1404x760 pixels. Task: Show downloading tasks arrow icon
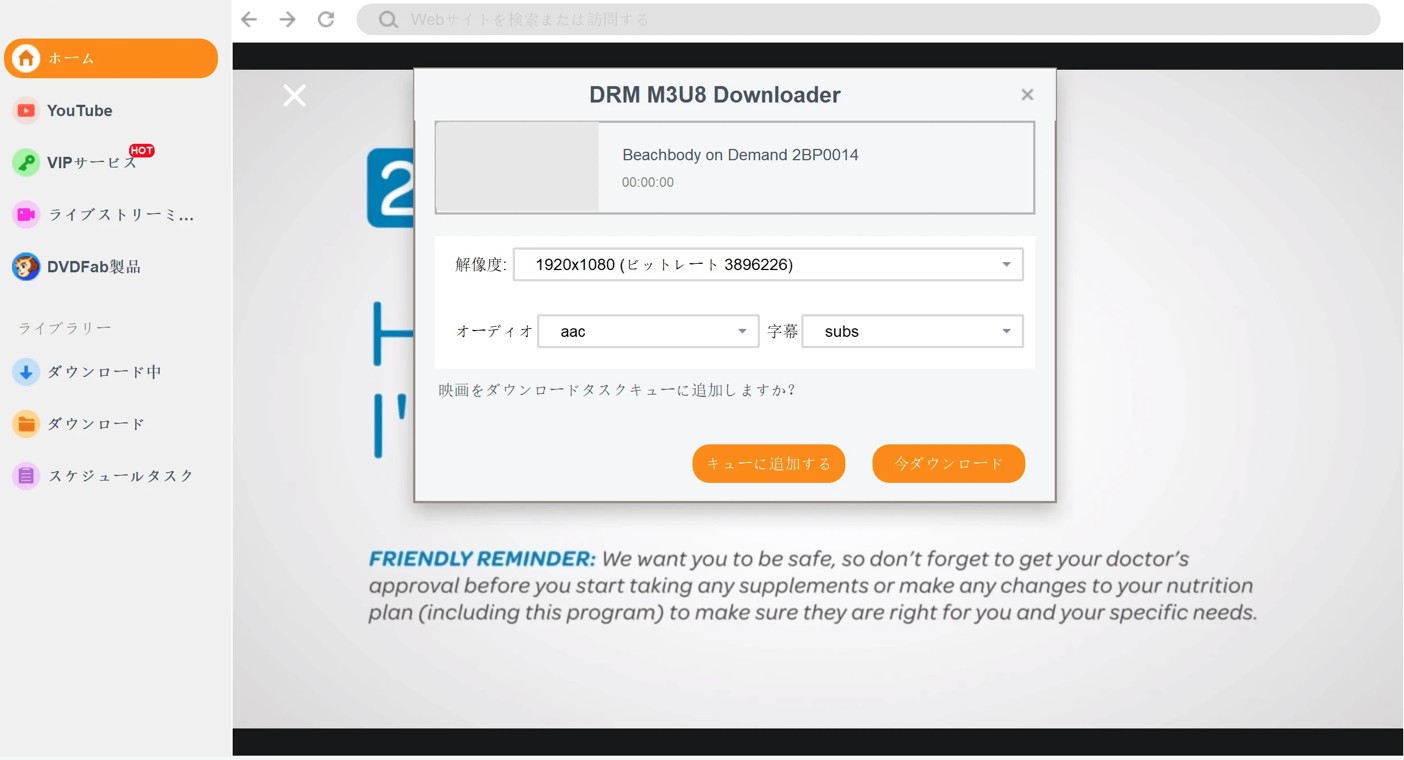click(x=26, y=371)
